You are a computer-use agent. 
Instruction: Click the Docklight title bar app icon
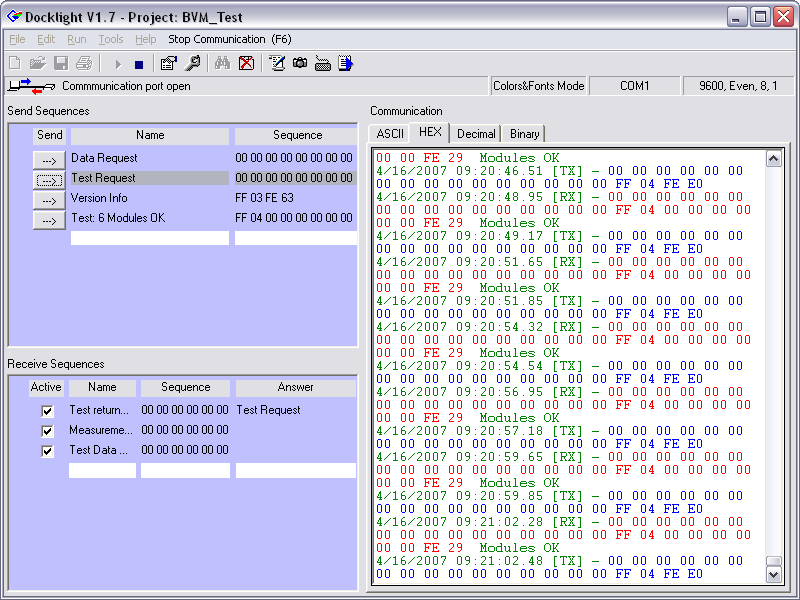pos(14,16)
